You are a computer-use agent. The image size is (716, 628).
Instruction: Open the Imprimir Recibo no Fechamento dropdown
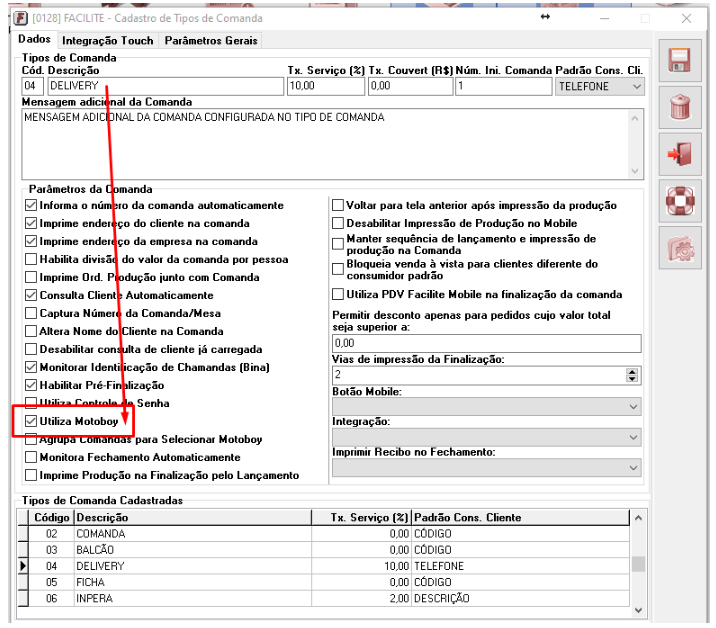tap(486, 468)
